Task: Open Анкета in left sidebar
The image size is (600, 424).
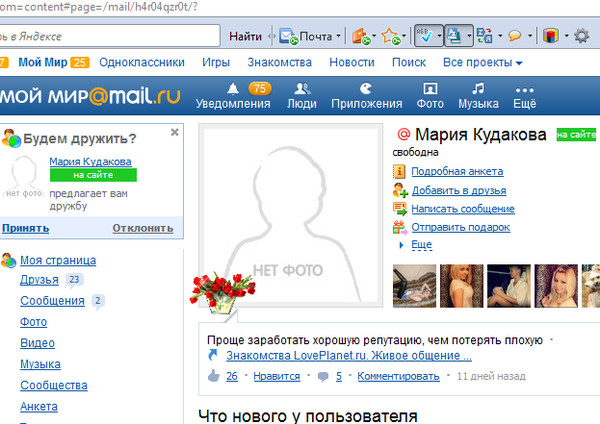Action: click(39, 406)
